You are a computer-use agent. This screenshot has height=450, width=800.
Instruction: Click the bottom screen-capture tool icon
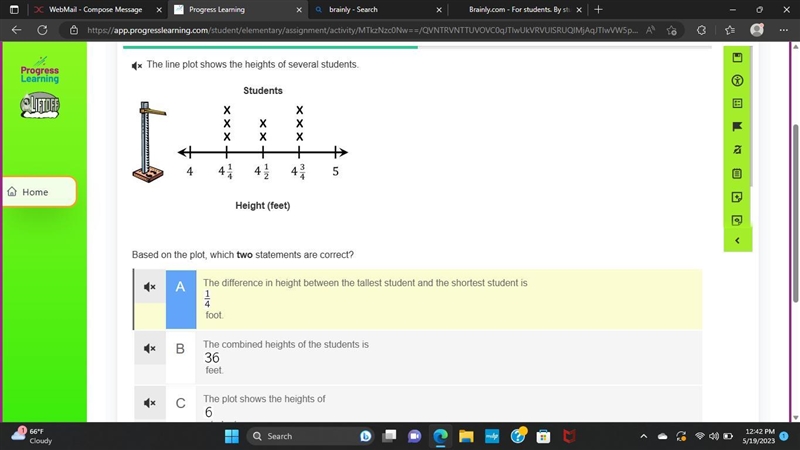(x=737, y=220)
